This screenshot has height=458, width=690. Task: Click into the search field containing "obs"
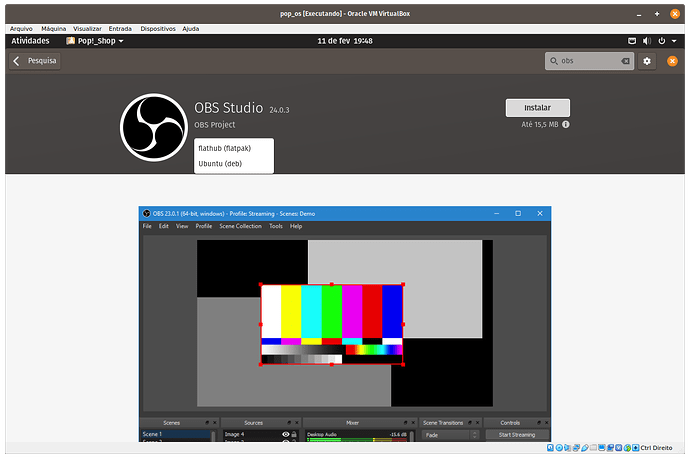click(589, 61)
